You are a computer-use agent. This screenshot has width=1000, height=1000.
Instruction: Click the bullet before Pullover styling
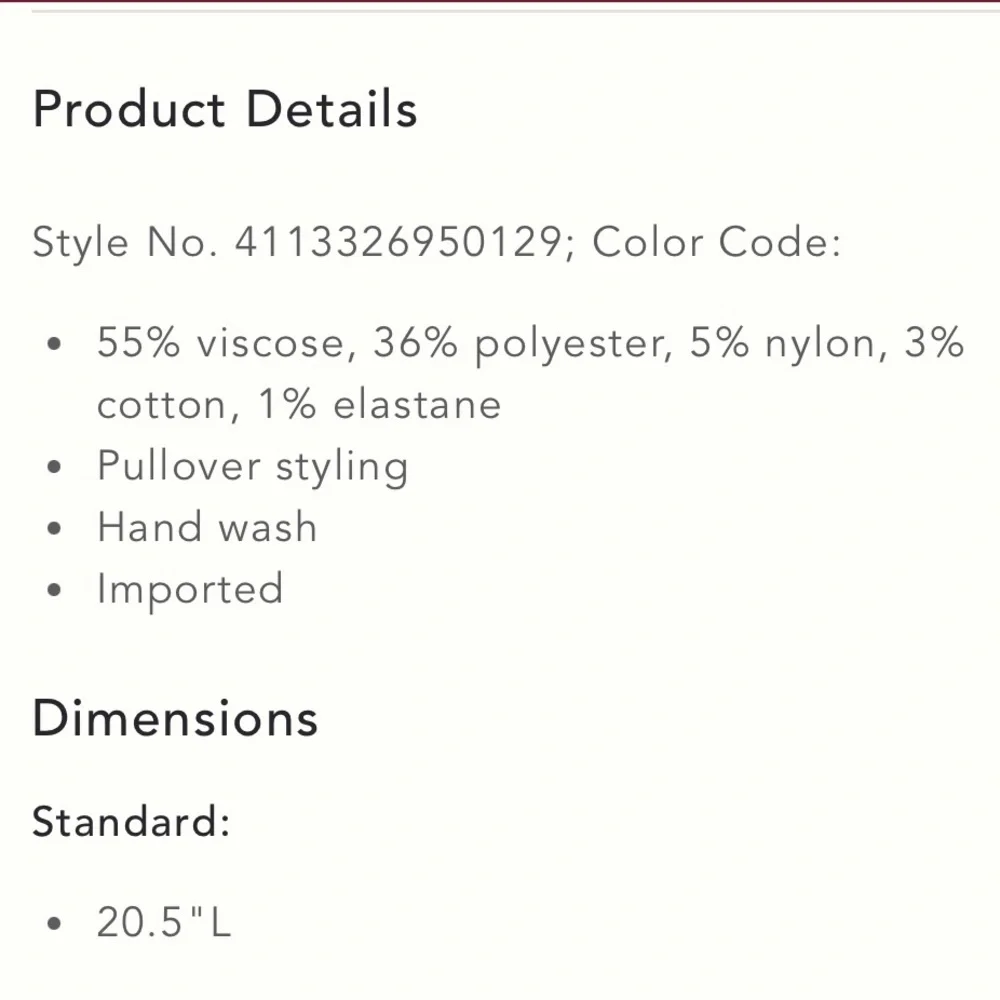[x=56, y=468]
